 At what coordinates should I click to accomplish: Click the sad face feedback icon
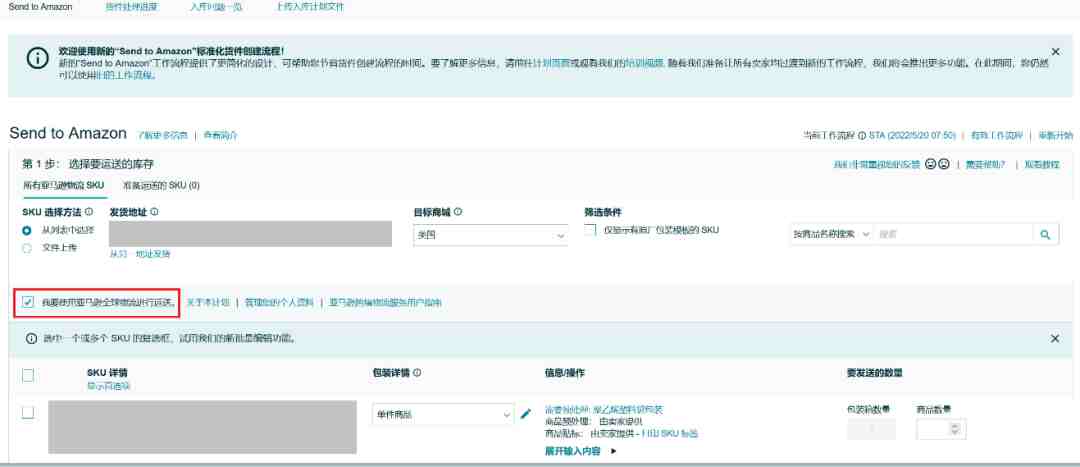[x=943, y=164]
